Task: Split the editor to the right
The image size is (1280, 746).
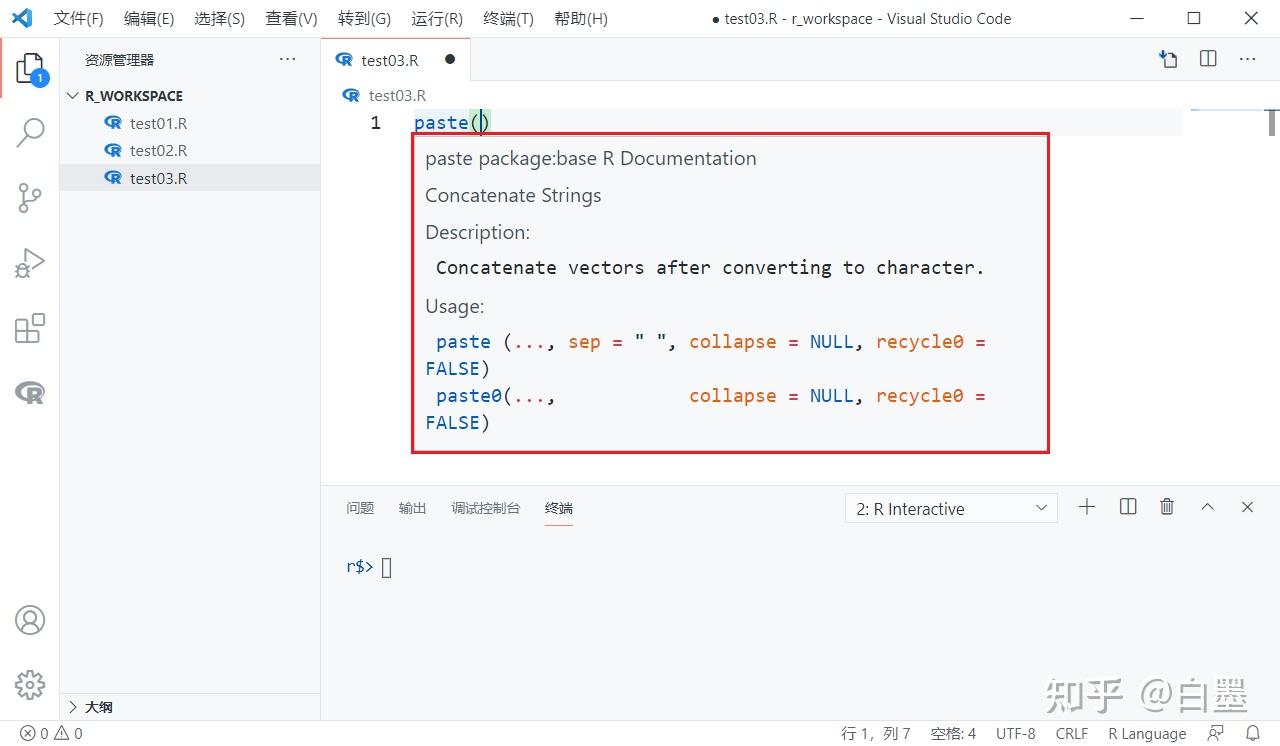Action: [1208, 59]
